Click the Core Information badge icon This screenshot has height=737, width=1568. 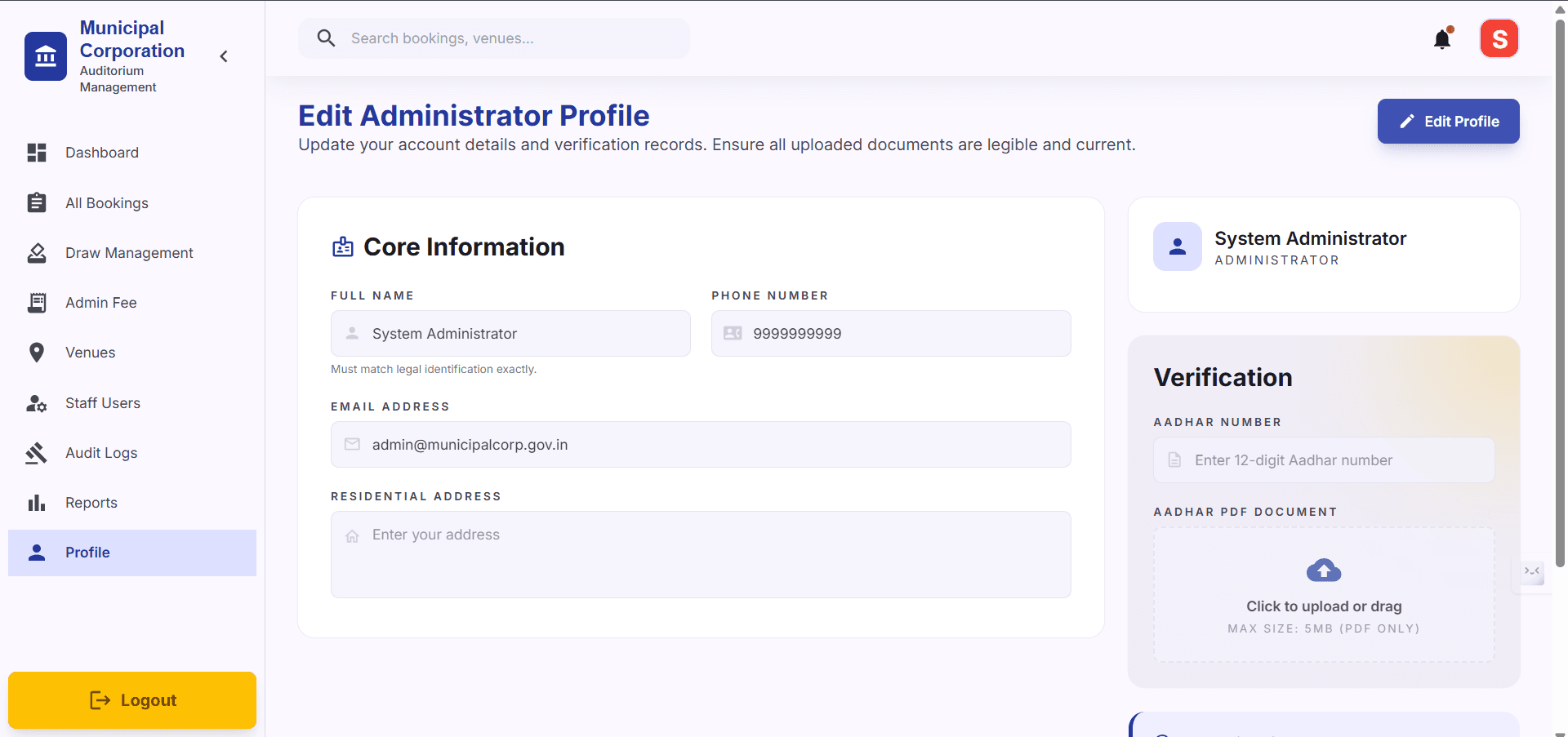[343, 246]
